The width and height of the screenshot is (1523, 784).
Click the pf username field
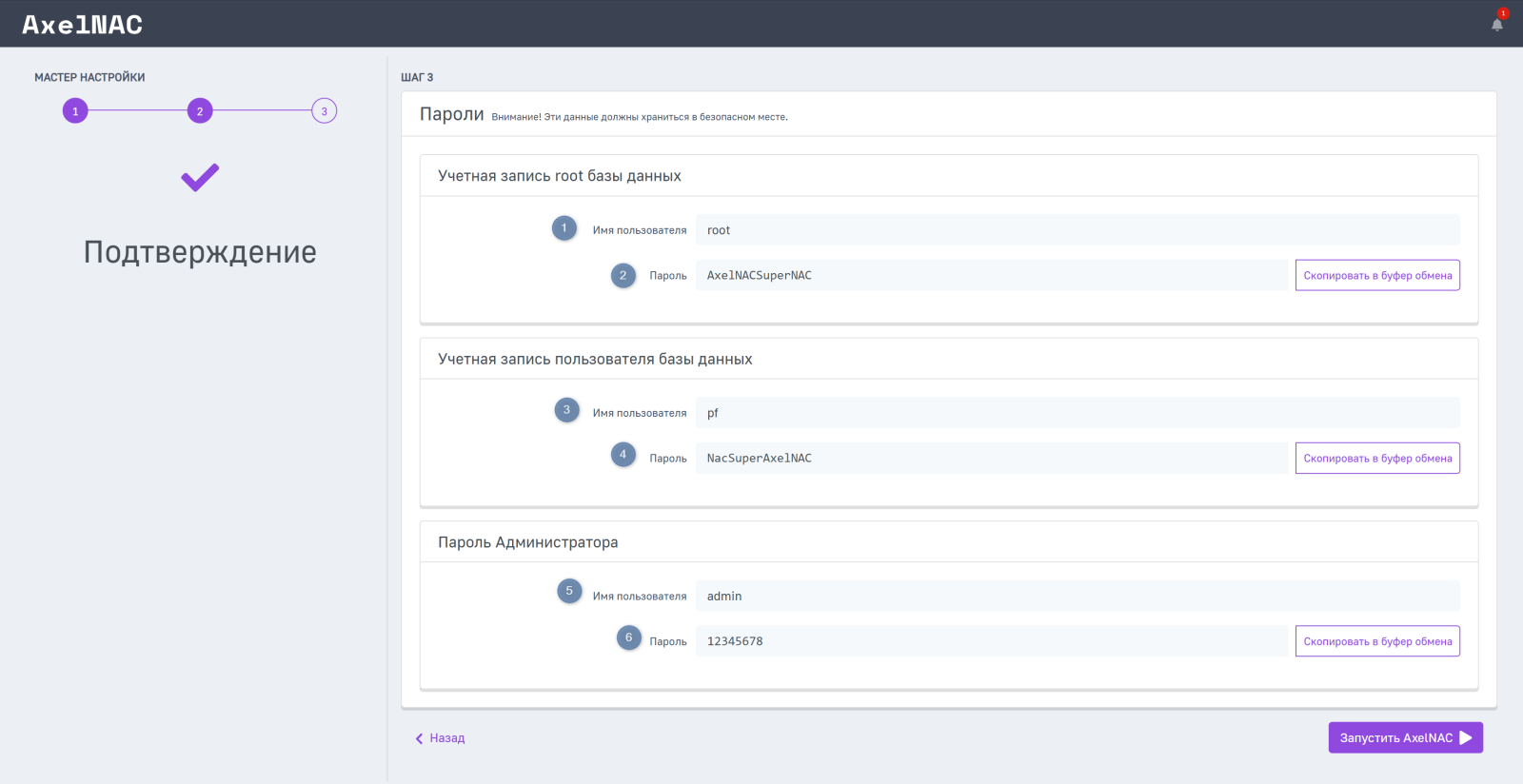(1077, 413)
